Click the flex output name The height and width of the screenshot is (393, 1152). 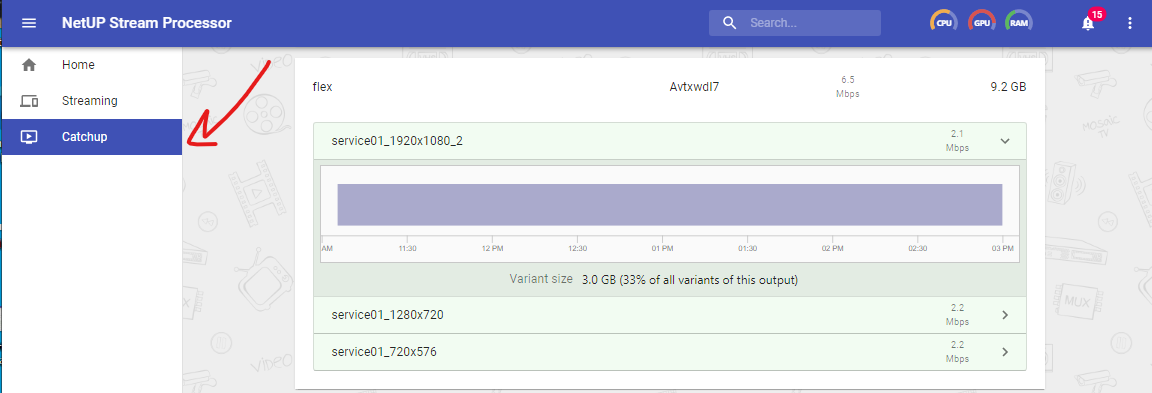323,87
